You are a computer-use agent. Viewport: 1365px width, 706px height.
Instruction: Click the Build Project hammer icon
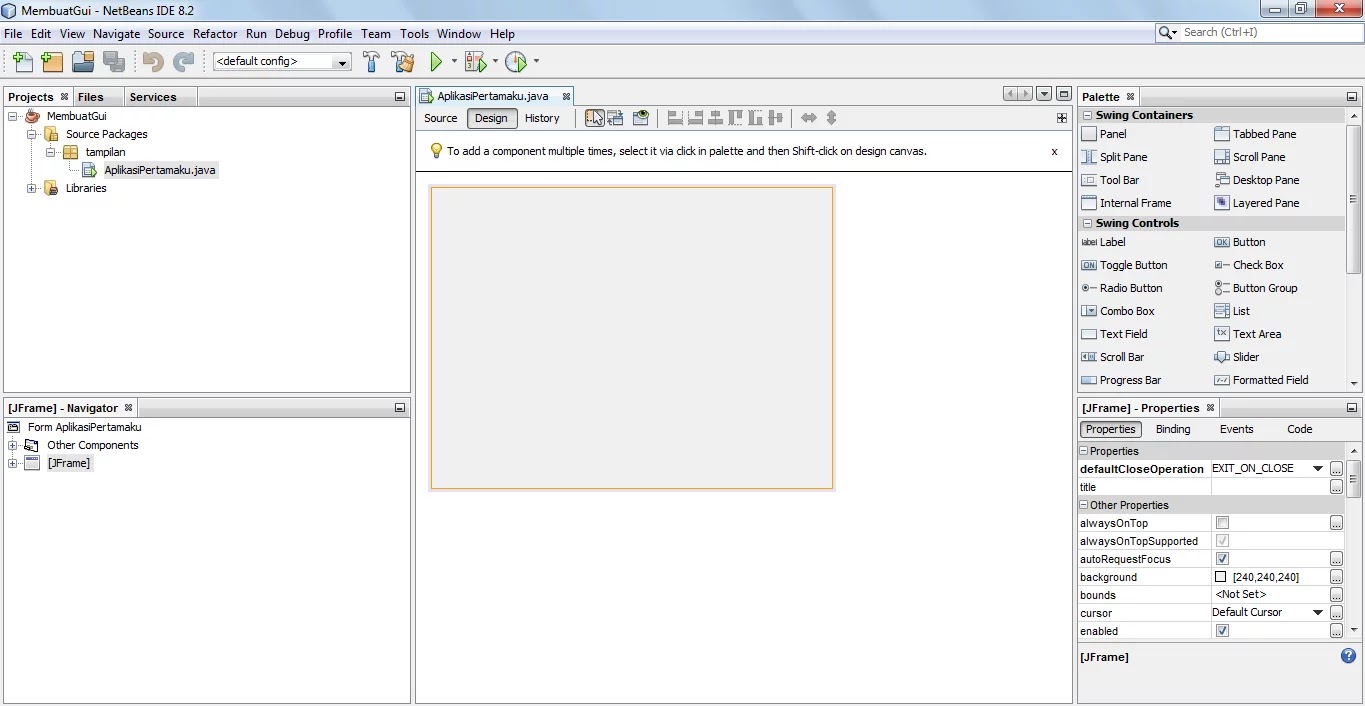pos(371,61)
